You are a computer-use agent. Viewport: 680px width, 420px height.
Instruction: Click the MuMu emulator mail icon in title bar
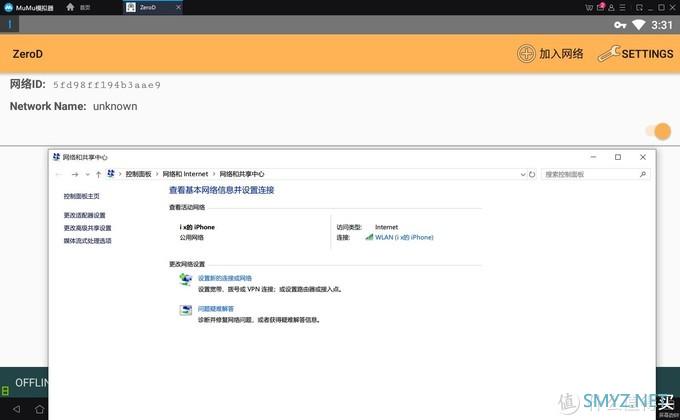click(601, 7)
